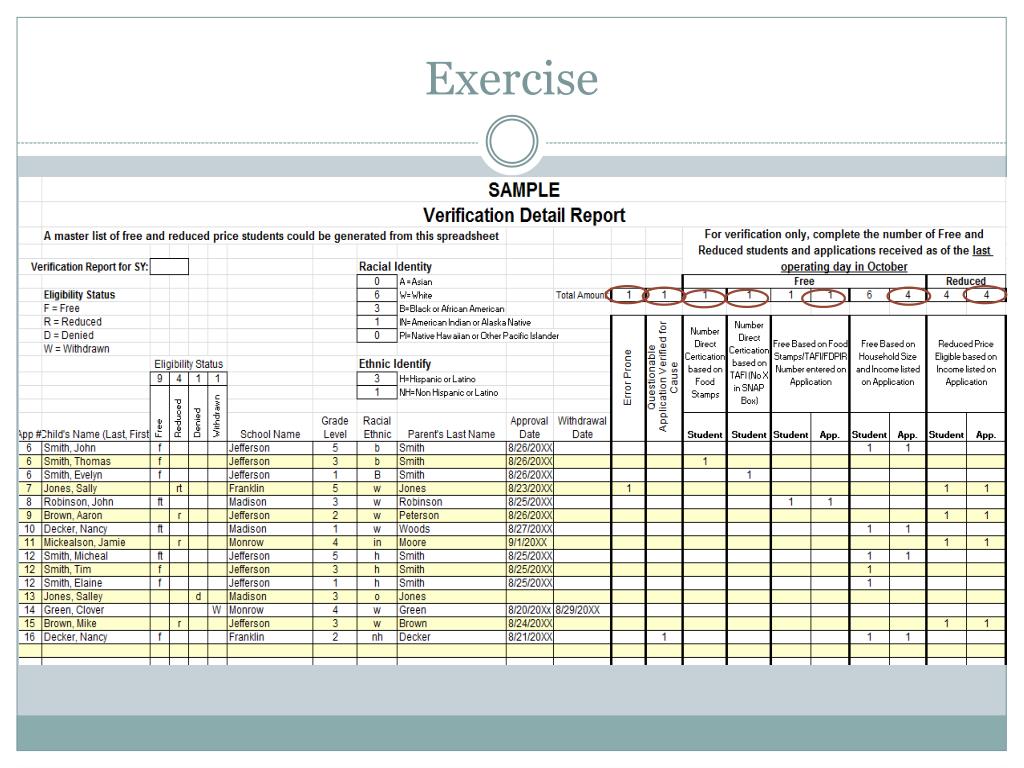Click the "Green, Clover" child name cell
This screenshot has width=1024, height=768.
point(95,610)
